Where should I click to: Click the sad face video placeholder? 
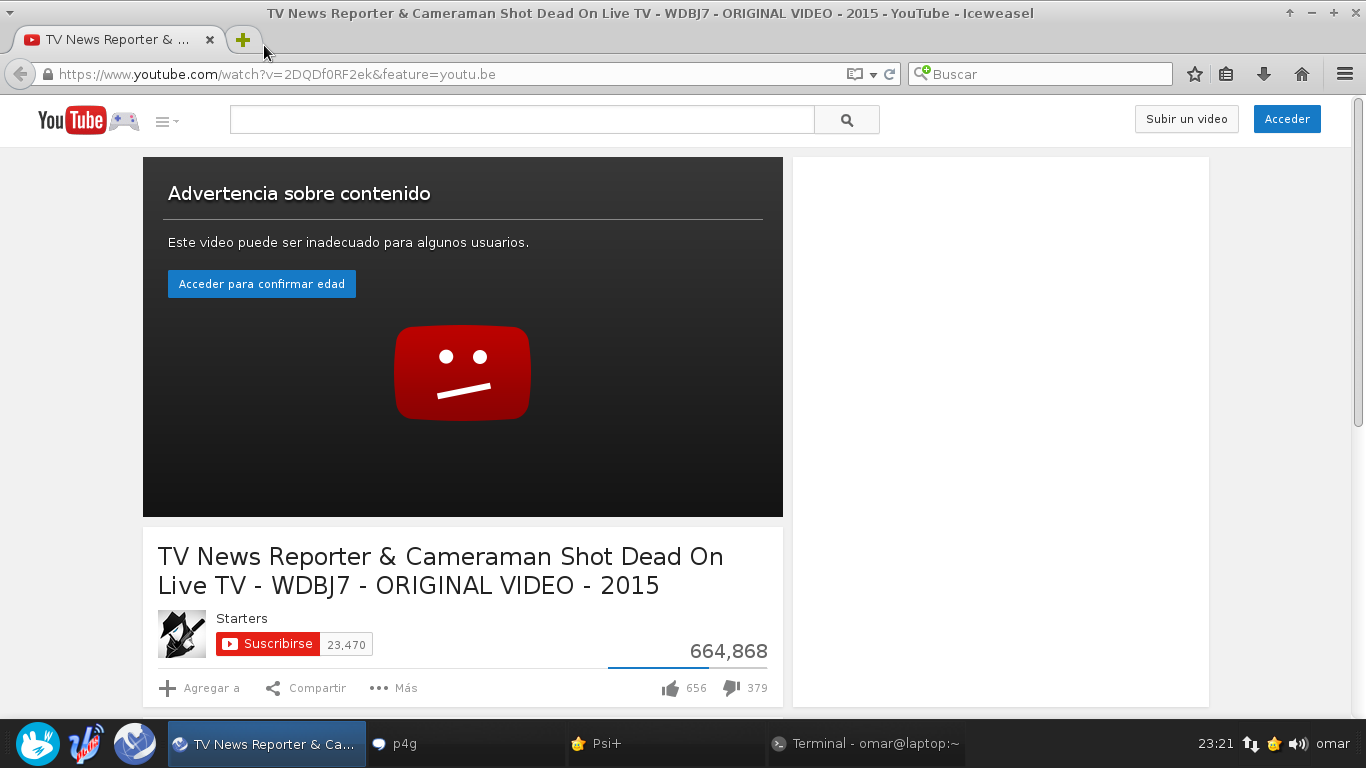462,372
